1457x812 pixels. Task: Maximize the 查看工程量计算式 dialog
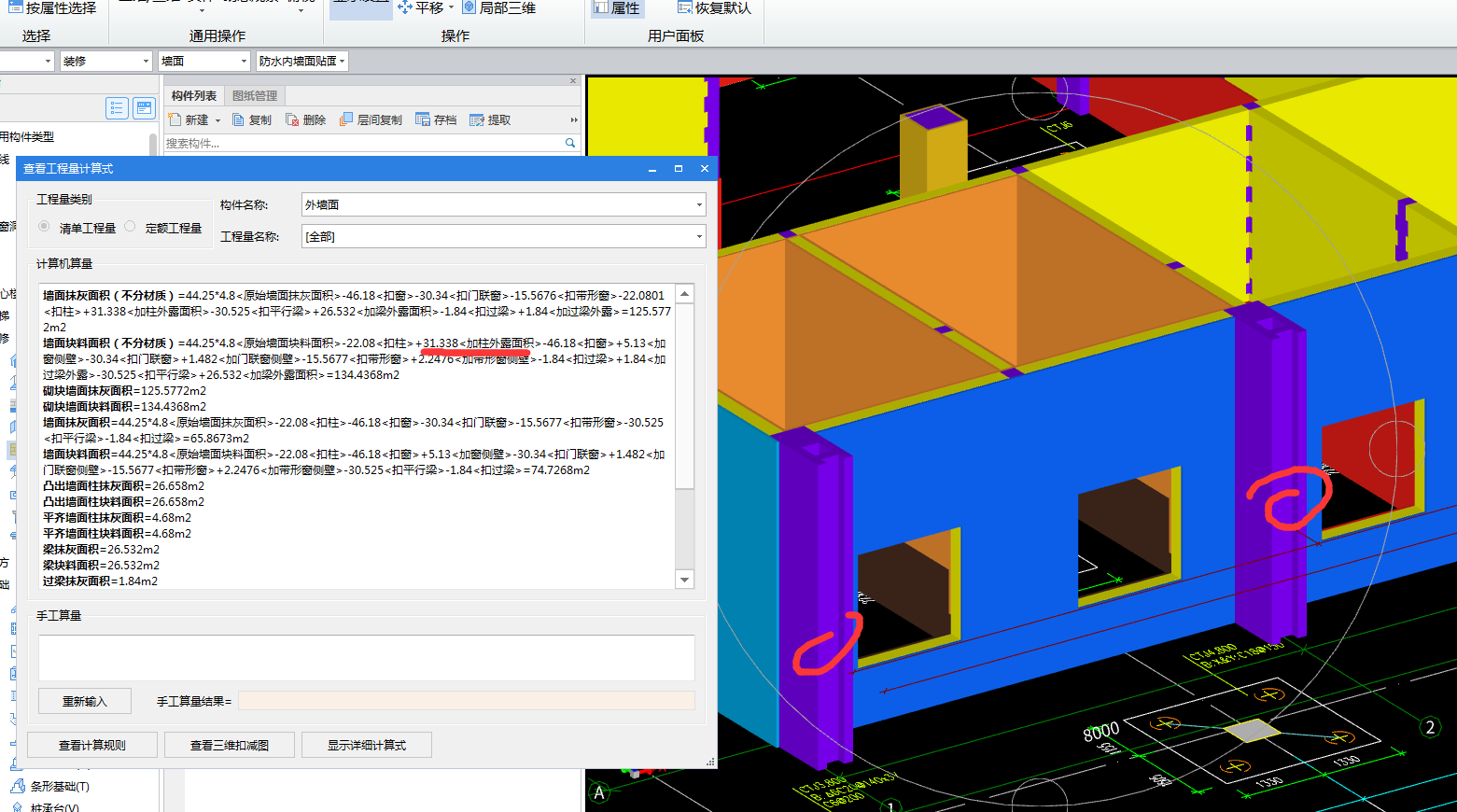pos(679,169)
